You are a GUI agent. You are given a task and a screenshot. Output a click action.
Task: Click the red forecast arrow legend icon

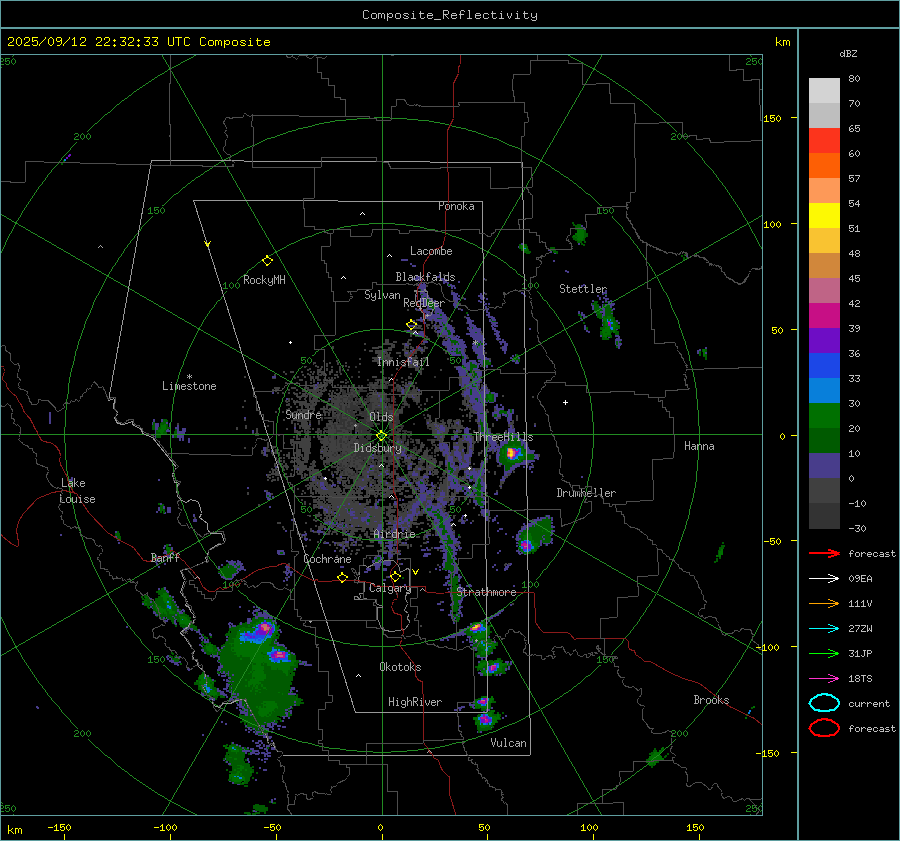824,553
